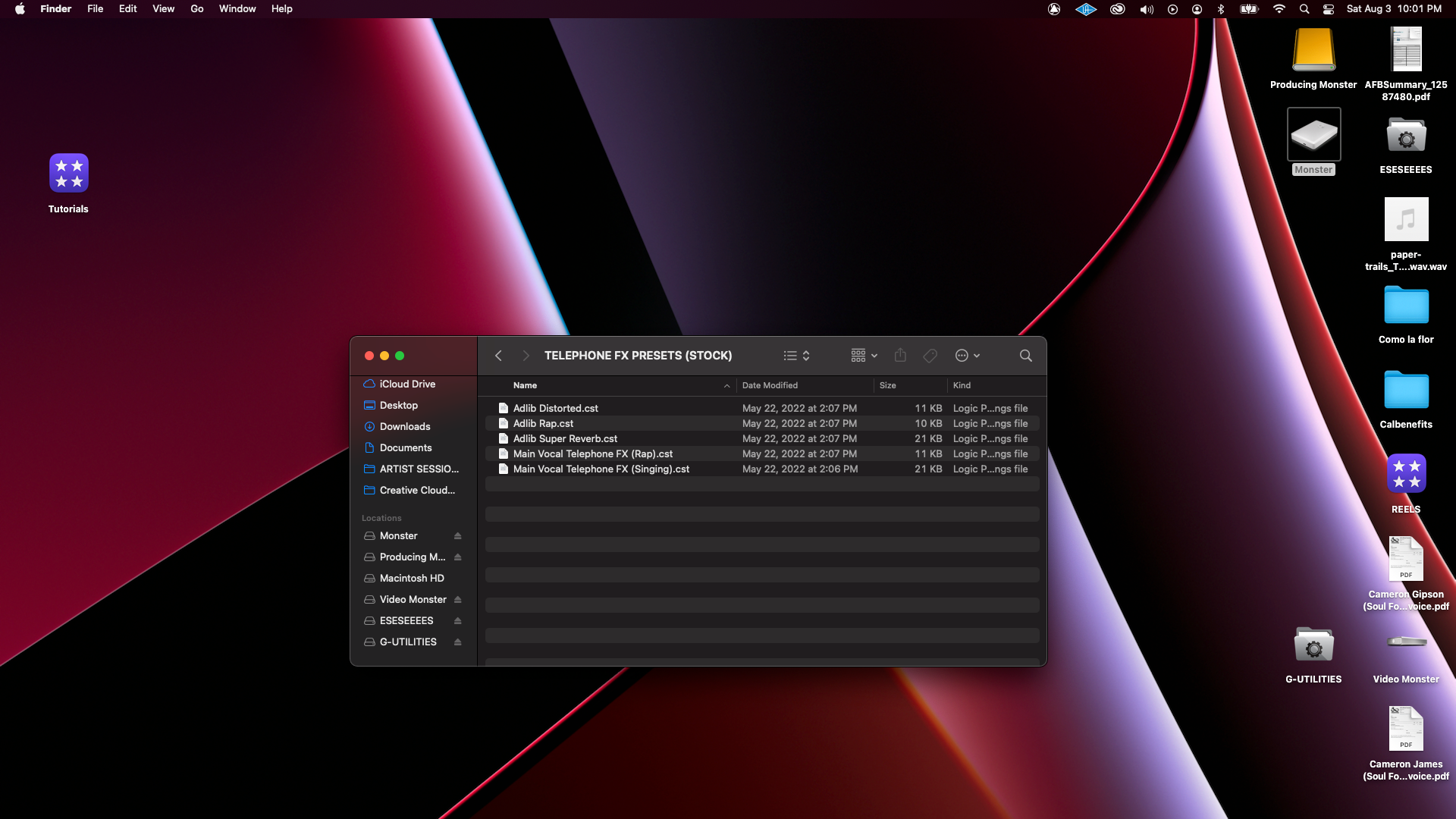The height and width of the screenshot is (819, 1456).
Task: Eject the Video Monster drive
Action: point(458,600)
